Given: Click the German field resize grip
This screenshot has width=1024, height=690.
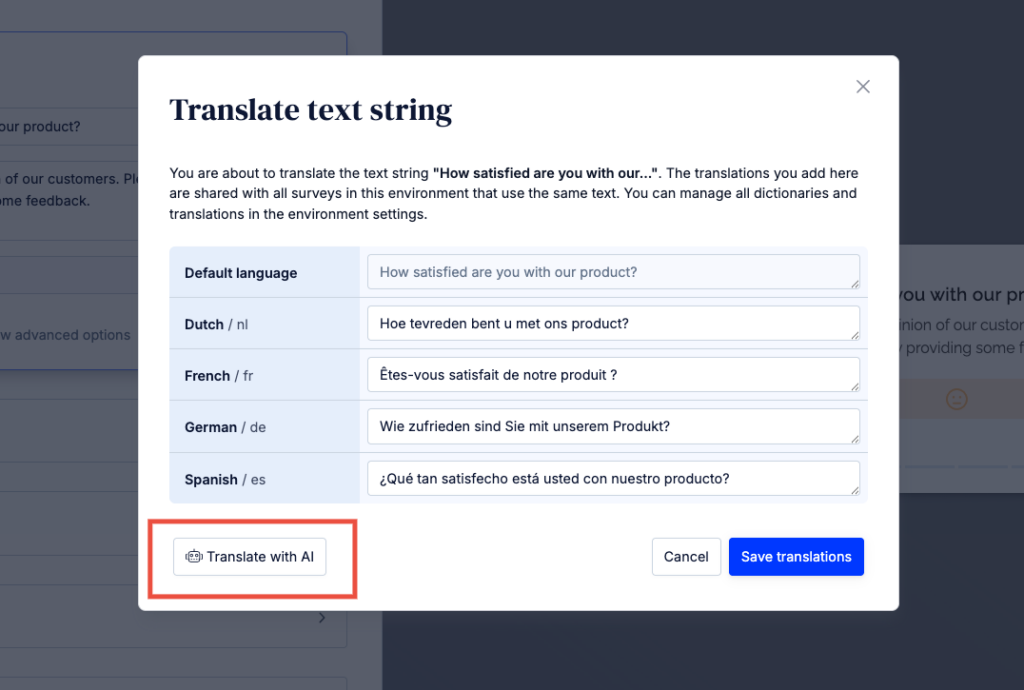Looking at the screenshot, I should [854, 438].
